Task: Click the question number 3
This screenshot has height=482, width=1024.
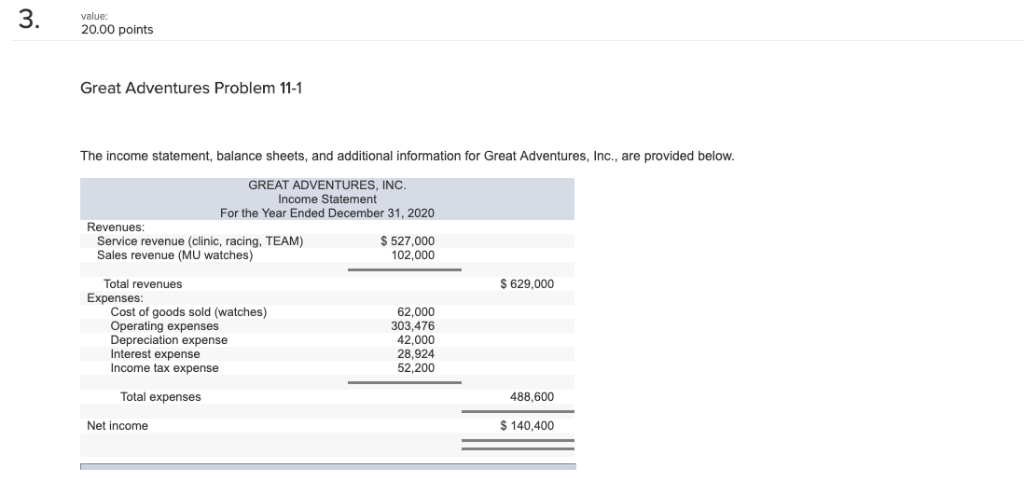Action: (x=29, y=20)
